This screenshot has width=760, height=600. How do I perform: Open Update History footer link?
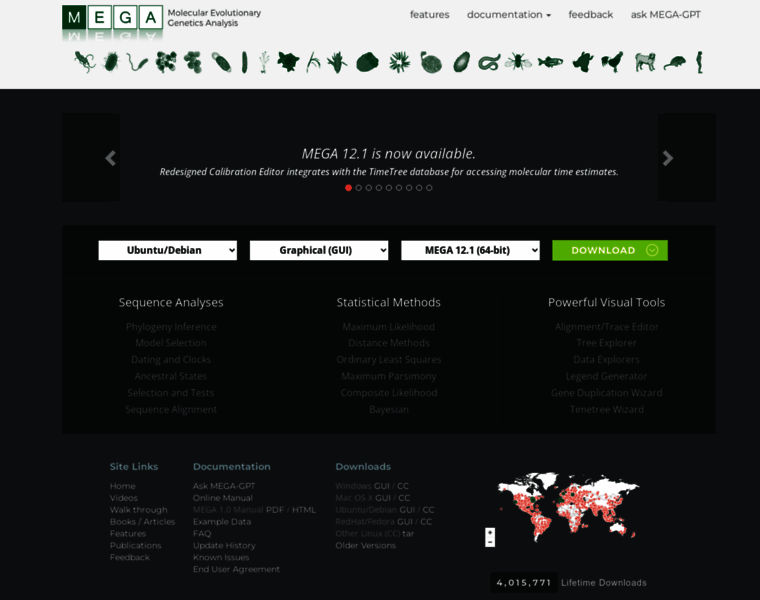coord(224,545)
